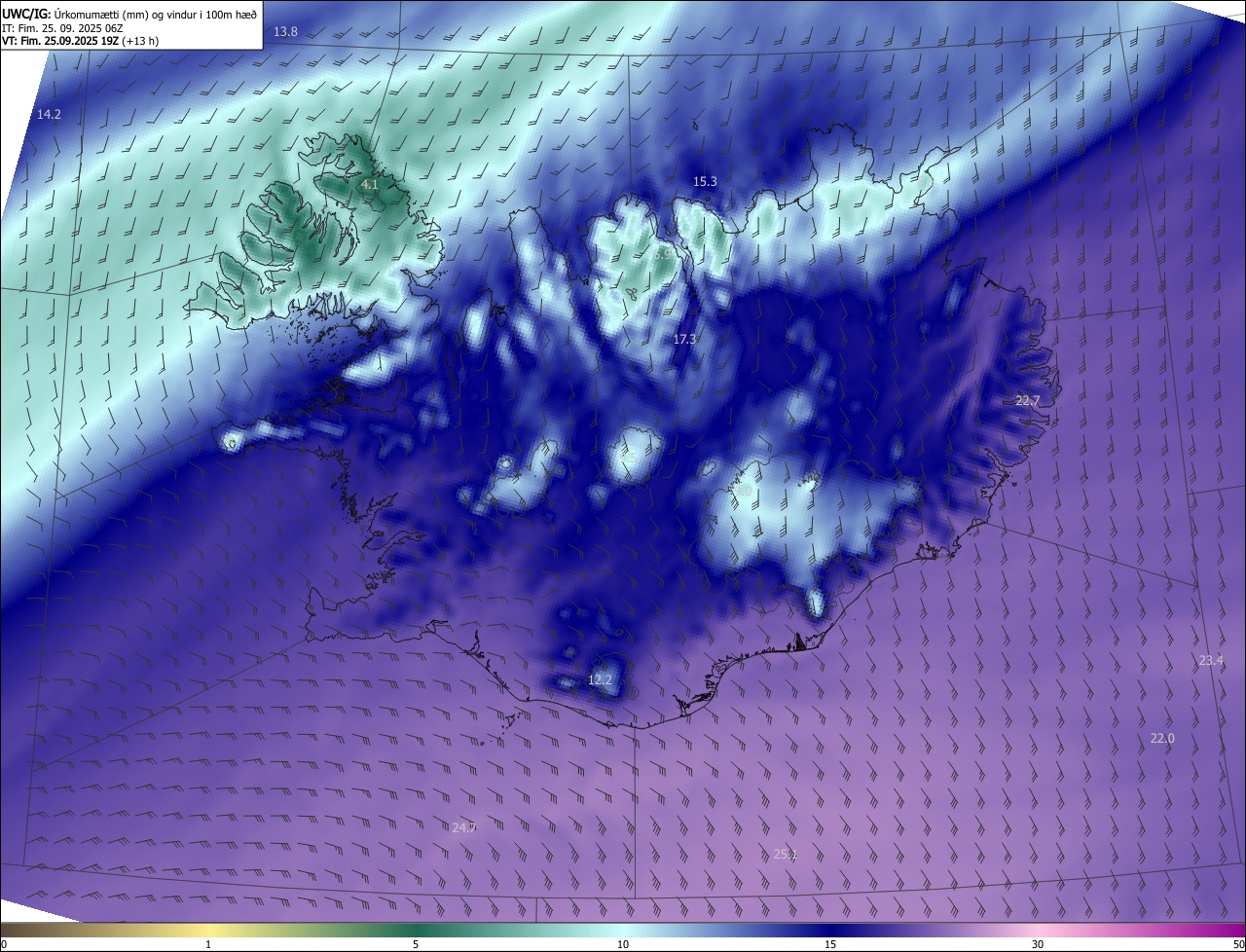1246x952 pixels.
Task: Click the 4.1 value over the Westfjords
Action: tap(369, 184)
